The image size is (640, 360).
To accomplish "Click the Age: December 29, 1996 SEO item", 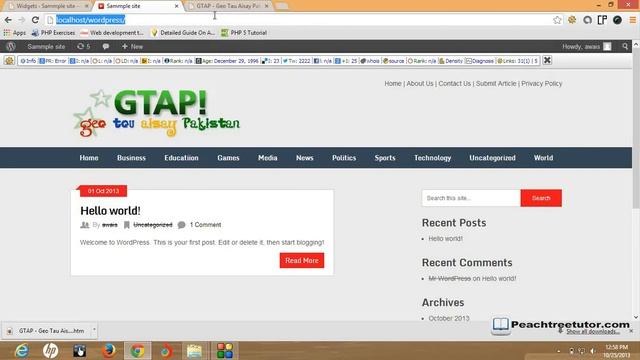I will point(227,61).
